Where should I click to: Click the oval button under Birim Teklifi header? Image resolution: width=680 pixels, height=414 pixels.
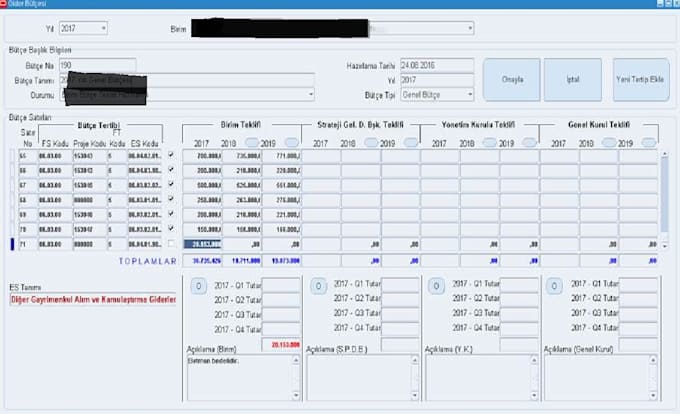[252, 143]
